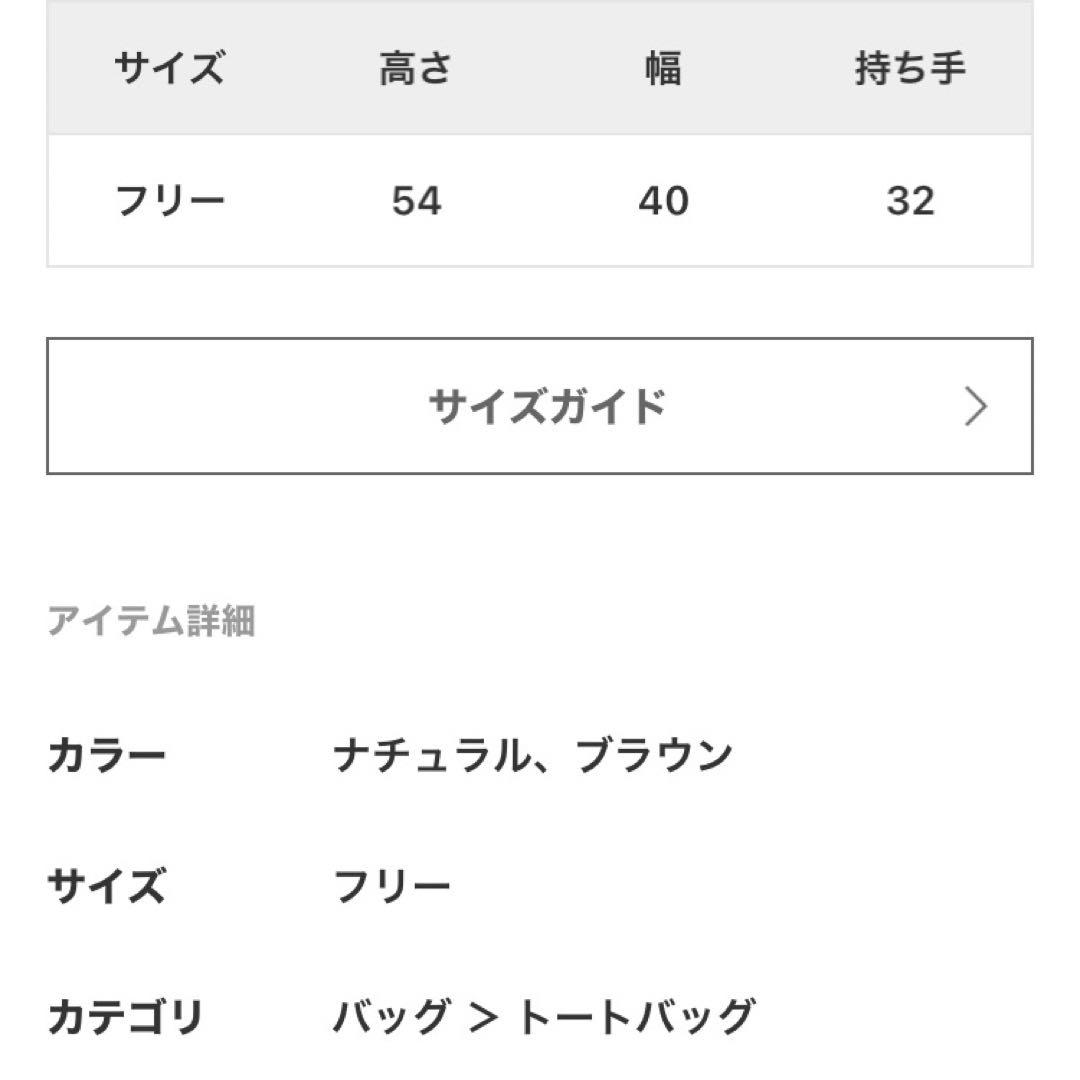Select the handle value 32
This screenshot has width=1080, height=1080.
pyautogui.click(x=910, y=201)
